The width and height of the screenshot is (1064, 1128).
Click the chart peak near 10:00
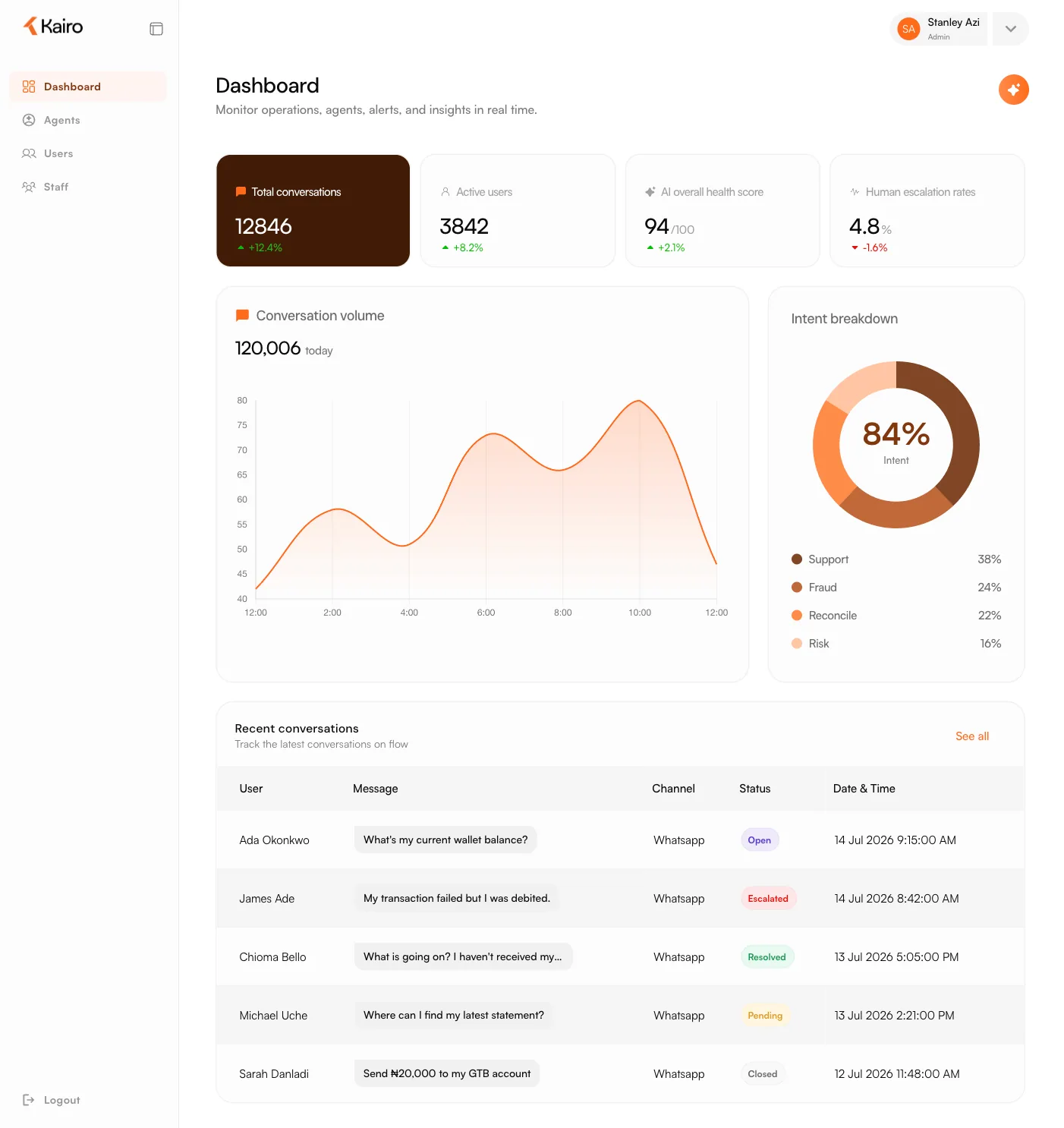pos(639,401)
